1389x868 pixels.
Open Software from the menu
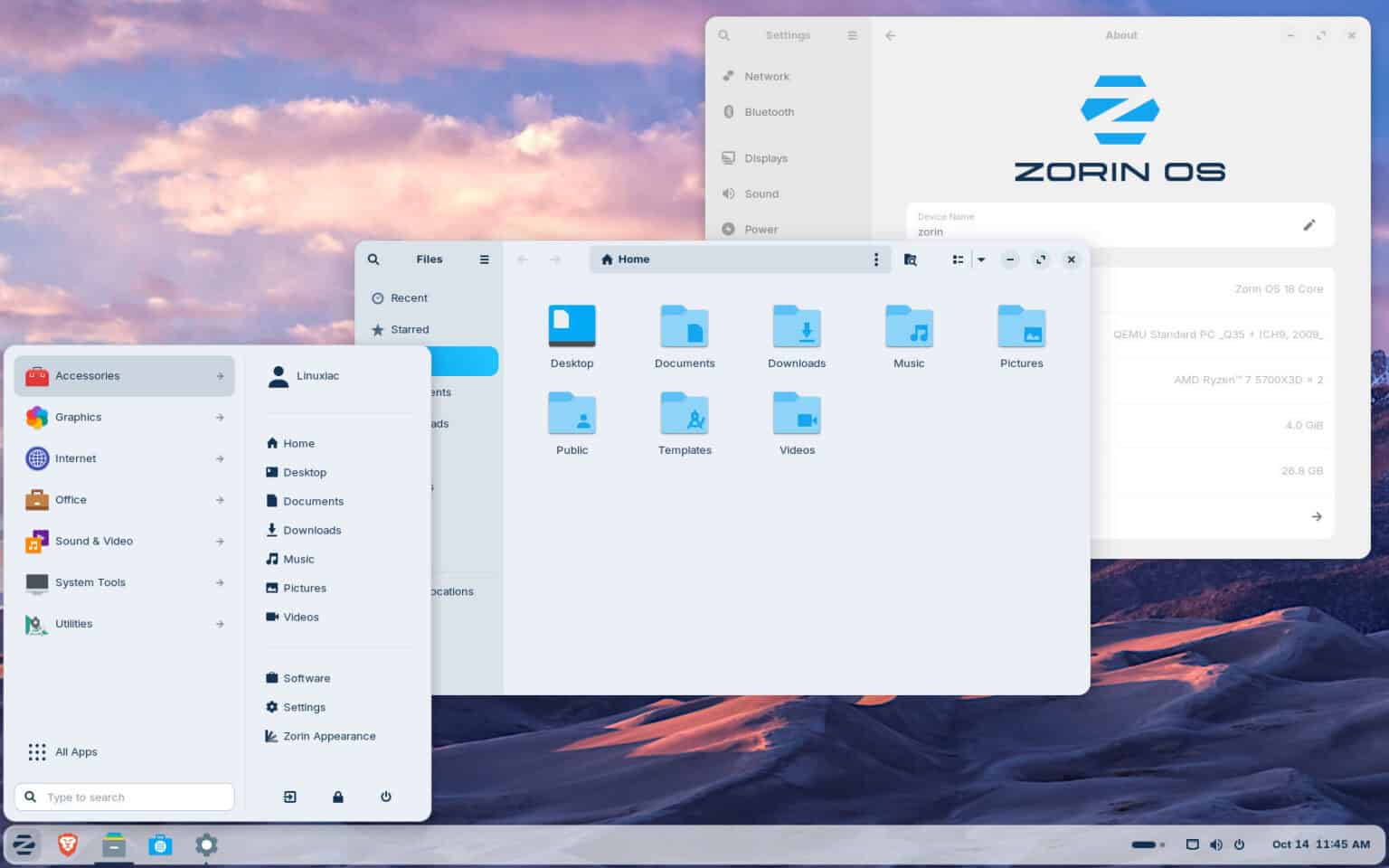pos(307,677)
